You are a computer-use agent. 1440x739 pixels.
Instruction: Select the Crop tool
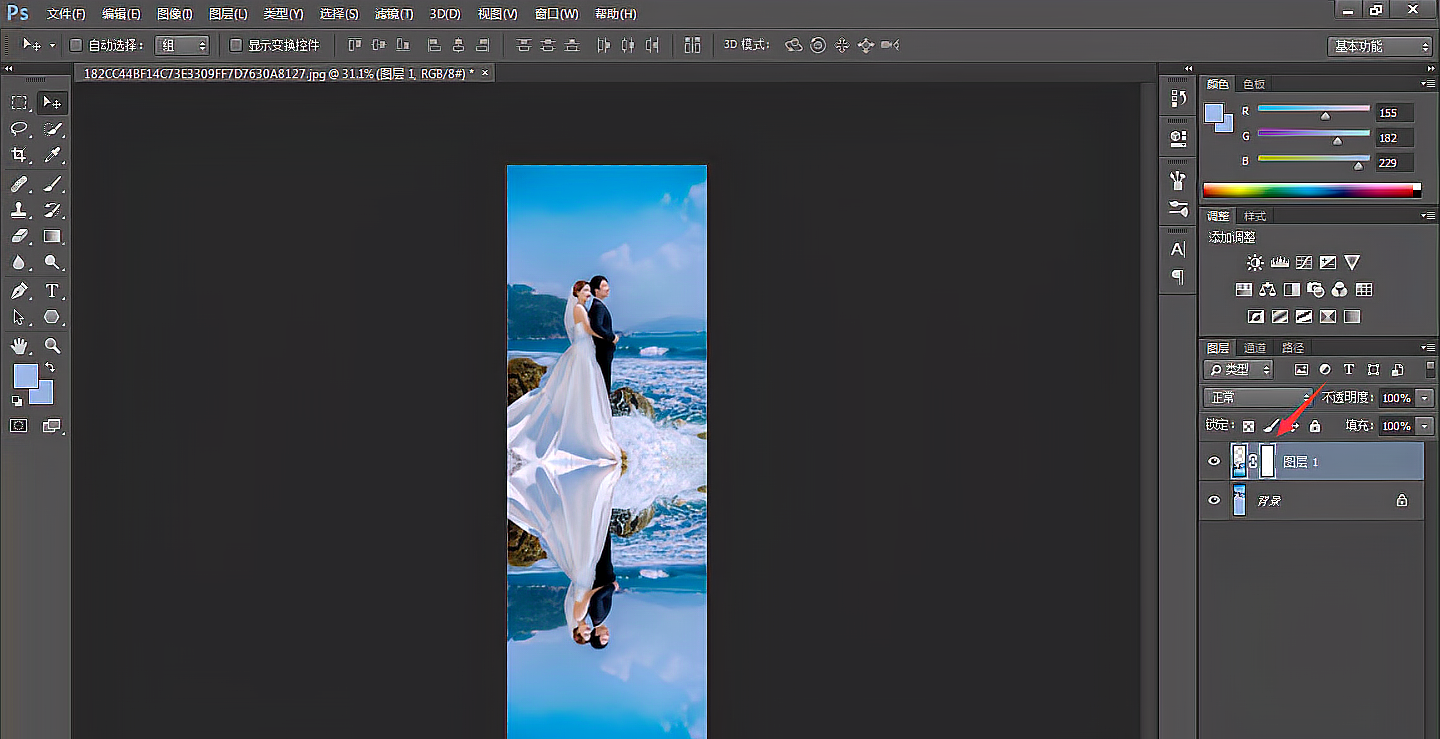[x=19, y=155]
